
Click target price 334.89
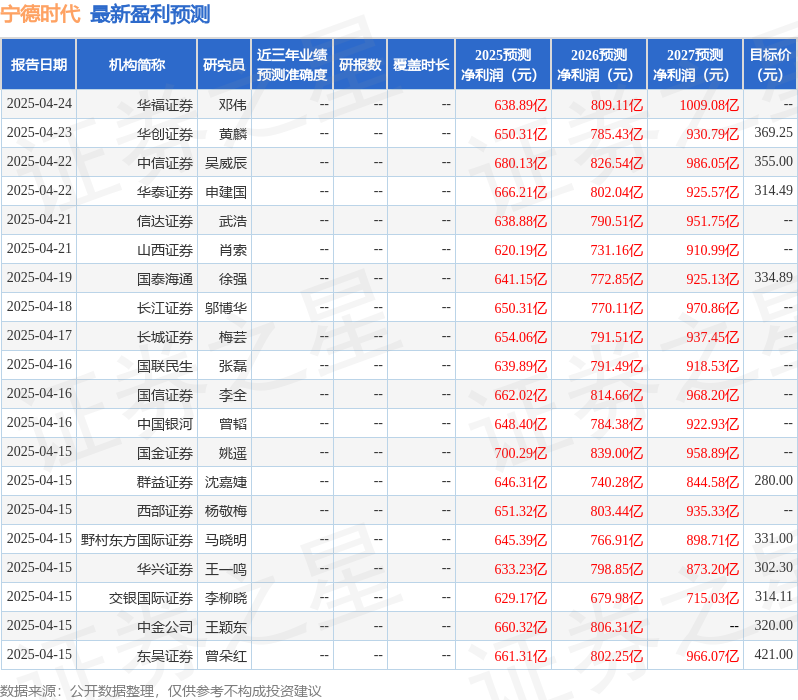tap(774, 277)
